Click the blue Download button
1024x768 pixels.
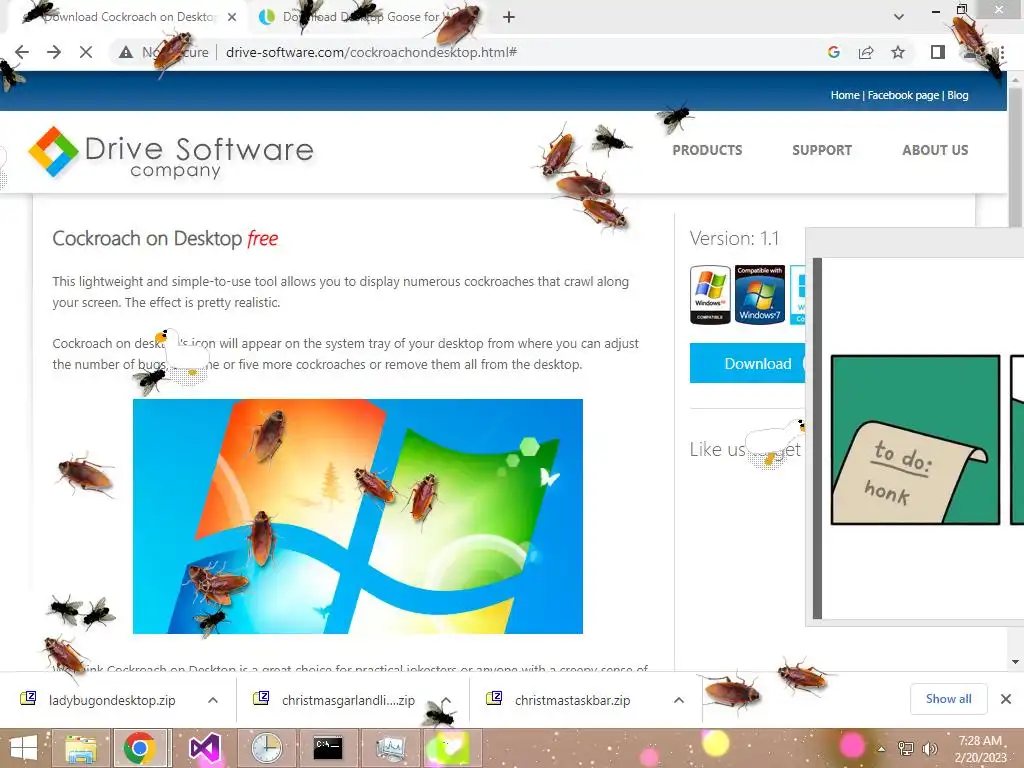tap(748, 364)
